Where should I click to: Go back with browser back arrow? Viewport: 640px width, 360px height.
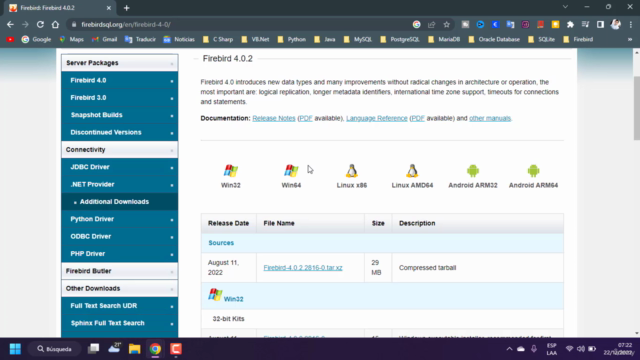[x=10, y=24]
